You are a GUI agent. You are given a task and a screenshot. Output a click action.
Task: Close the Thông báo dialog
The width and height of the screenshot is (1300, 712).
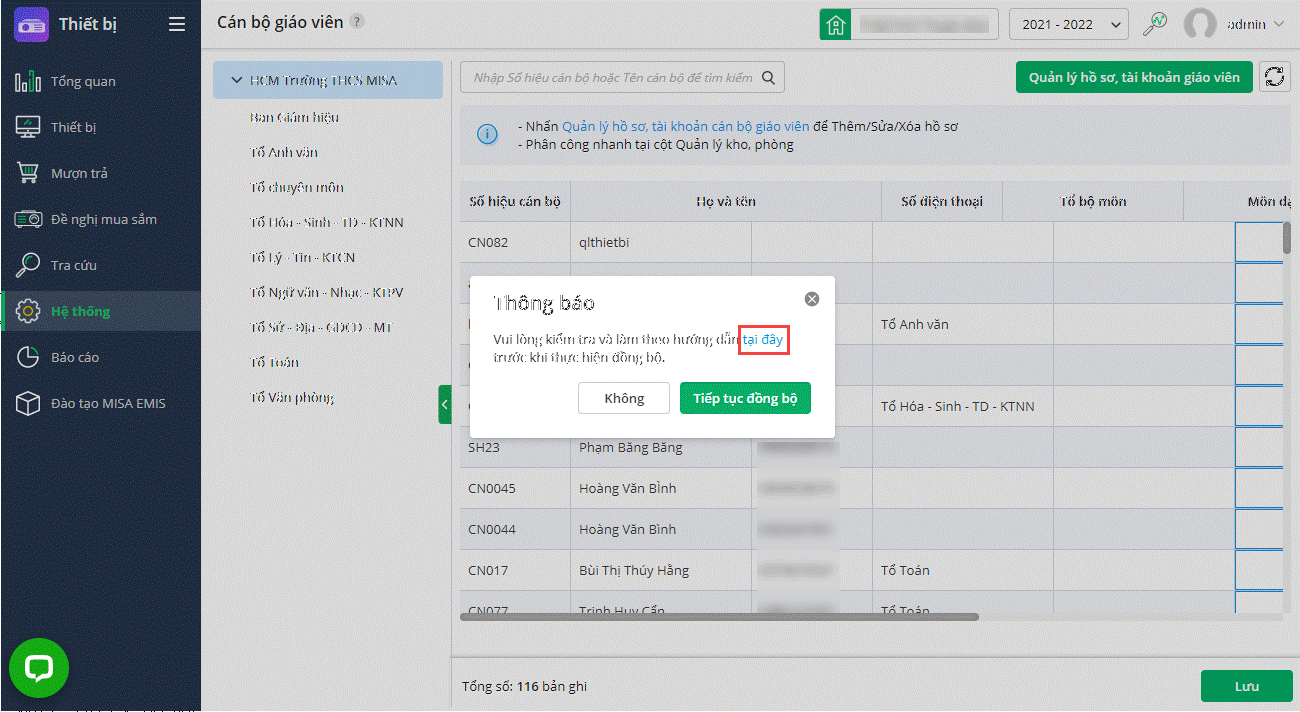tap(812, 298)
